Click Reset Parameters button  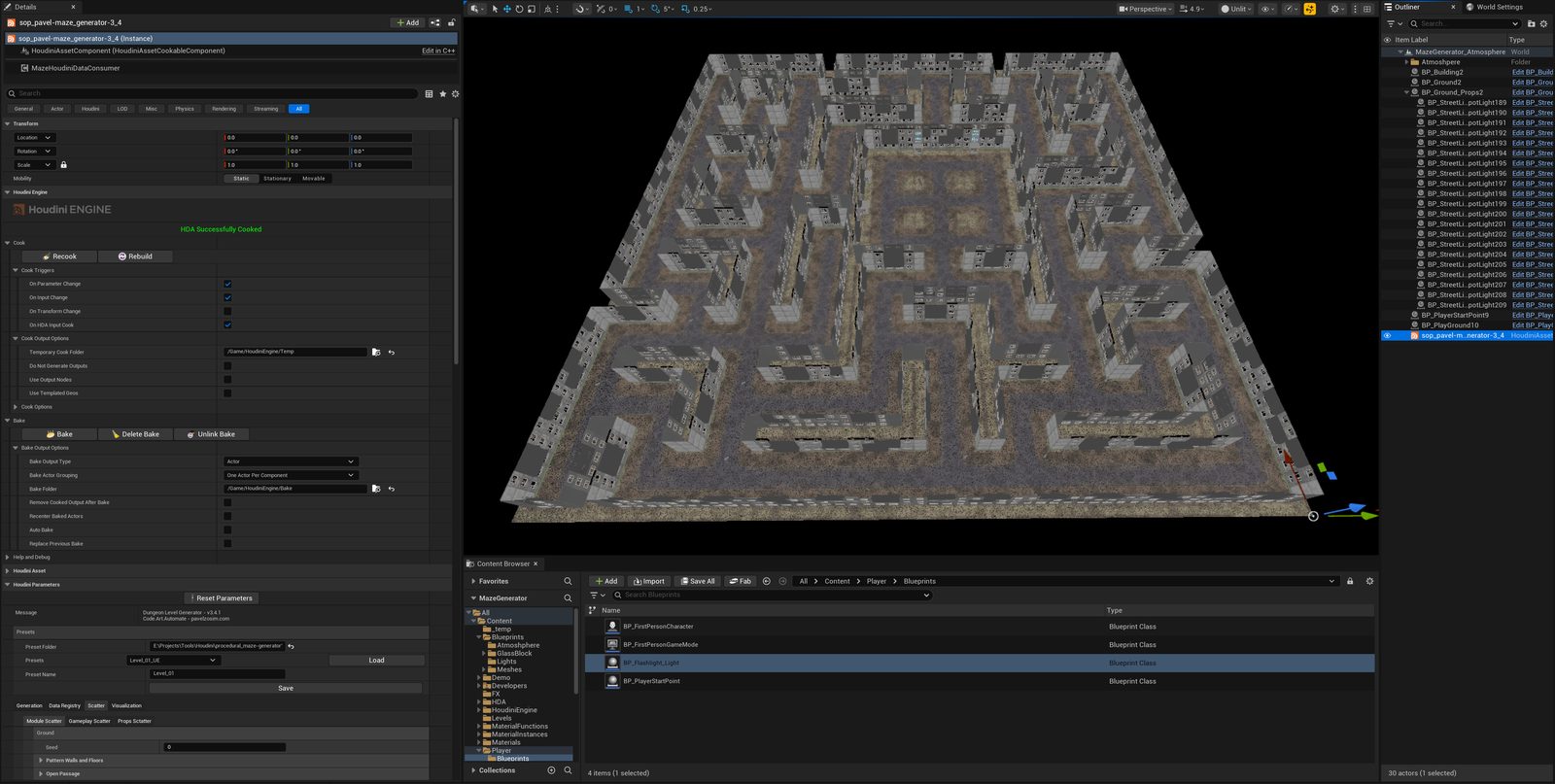click(220, 598)
